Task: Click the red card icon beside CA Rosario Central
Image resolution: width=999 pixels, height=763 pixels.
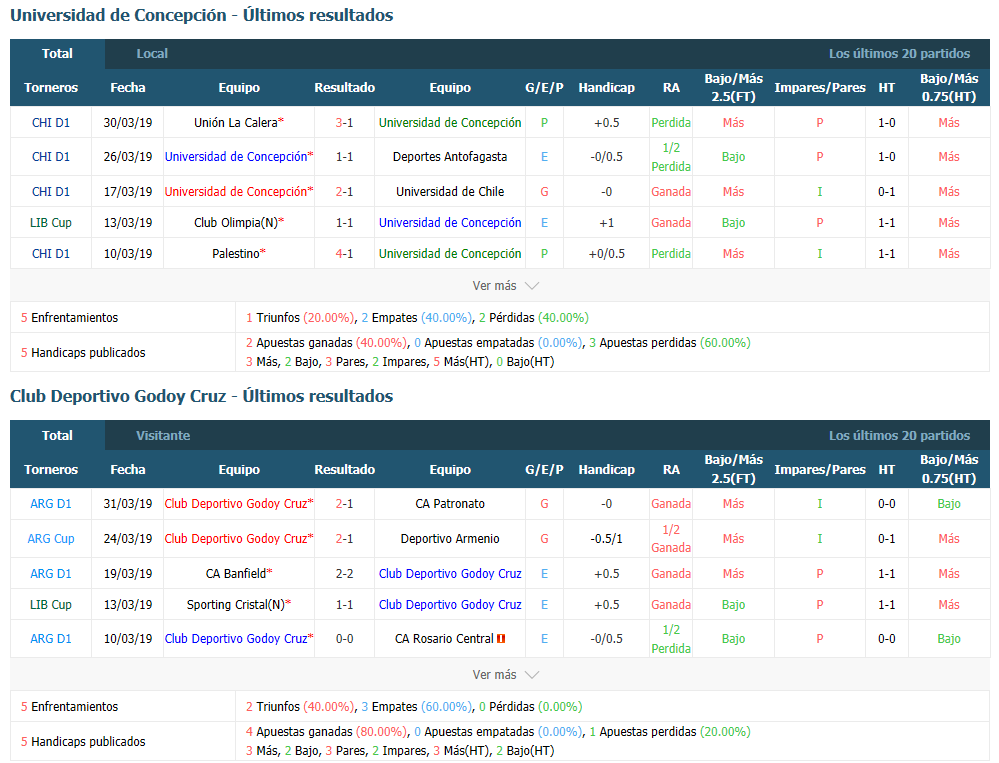Action: point(501,638)
